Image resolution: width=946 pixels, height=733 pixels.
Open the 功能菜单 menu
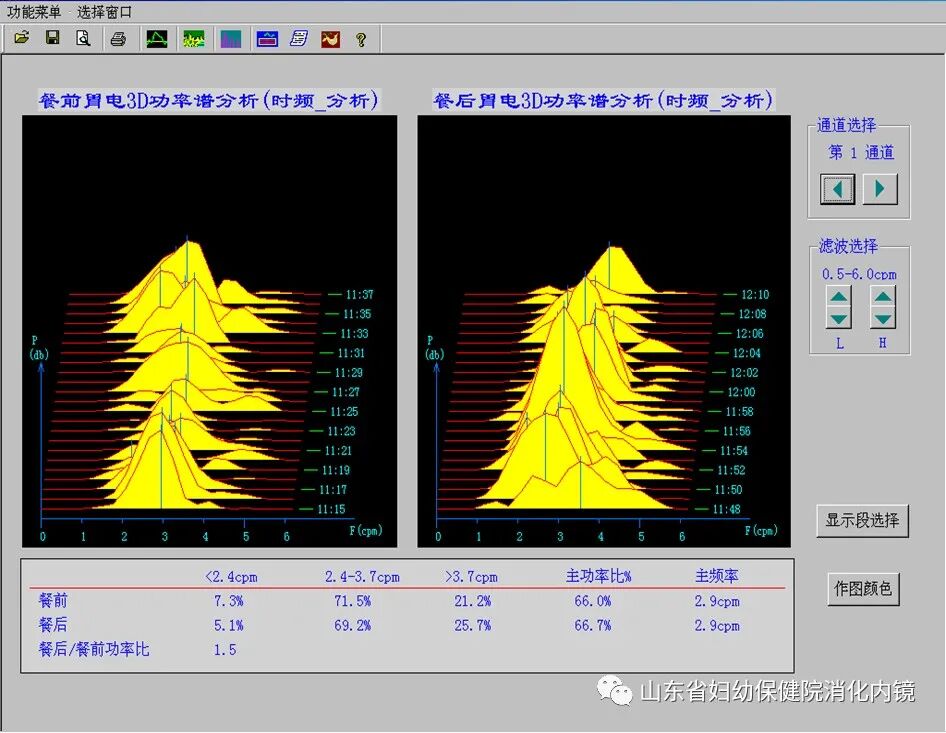point(34,12)
